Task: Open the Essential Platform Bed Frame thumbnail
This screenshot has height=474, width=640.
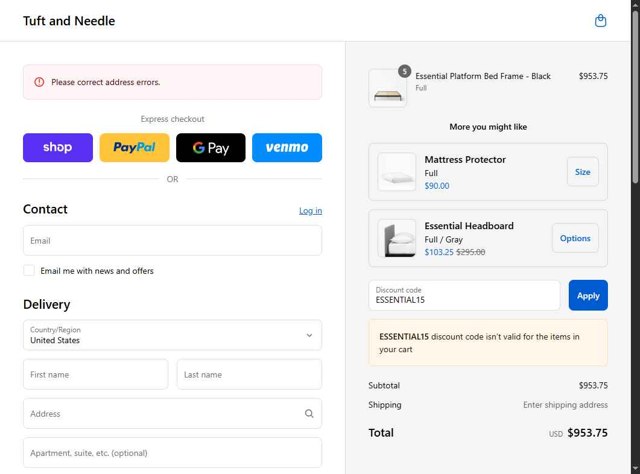Action: (x=387, y=88)
